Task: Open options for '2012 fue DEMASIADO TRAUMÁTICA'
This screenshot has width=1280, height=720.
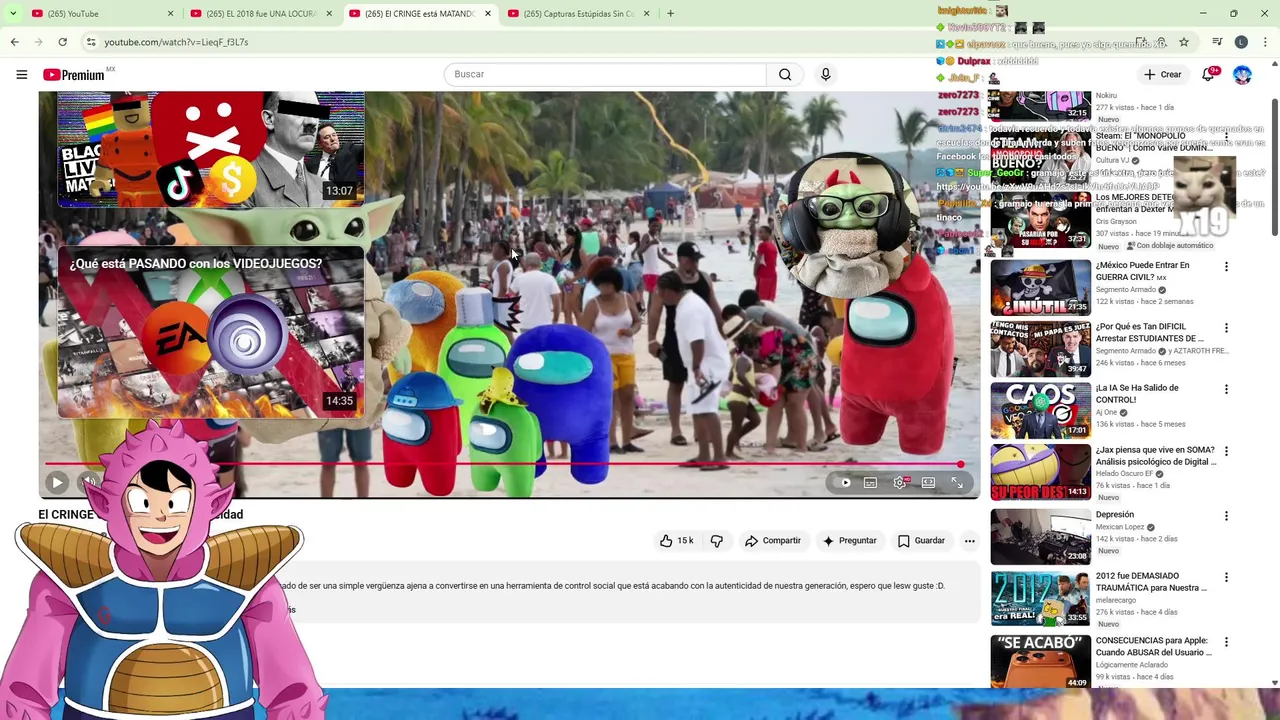Action: (1226, 578)
